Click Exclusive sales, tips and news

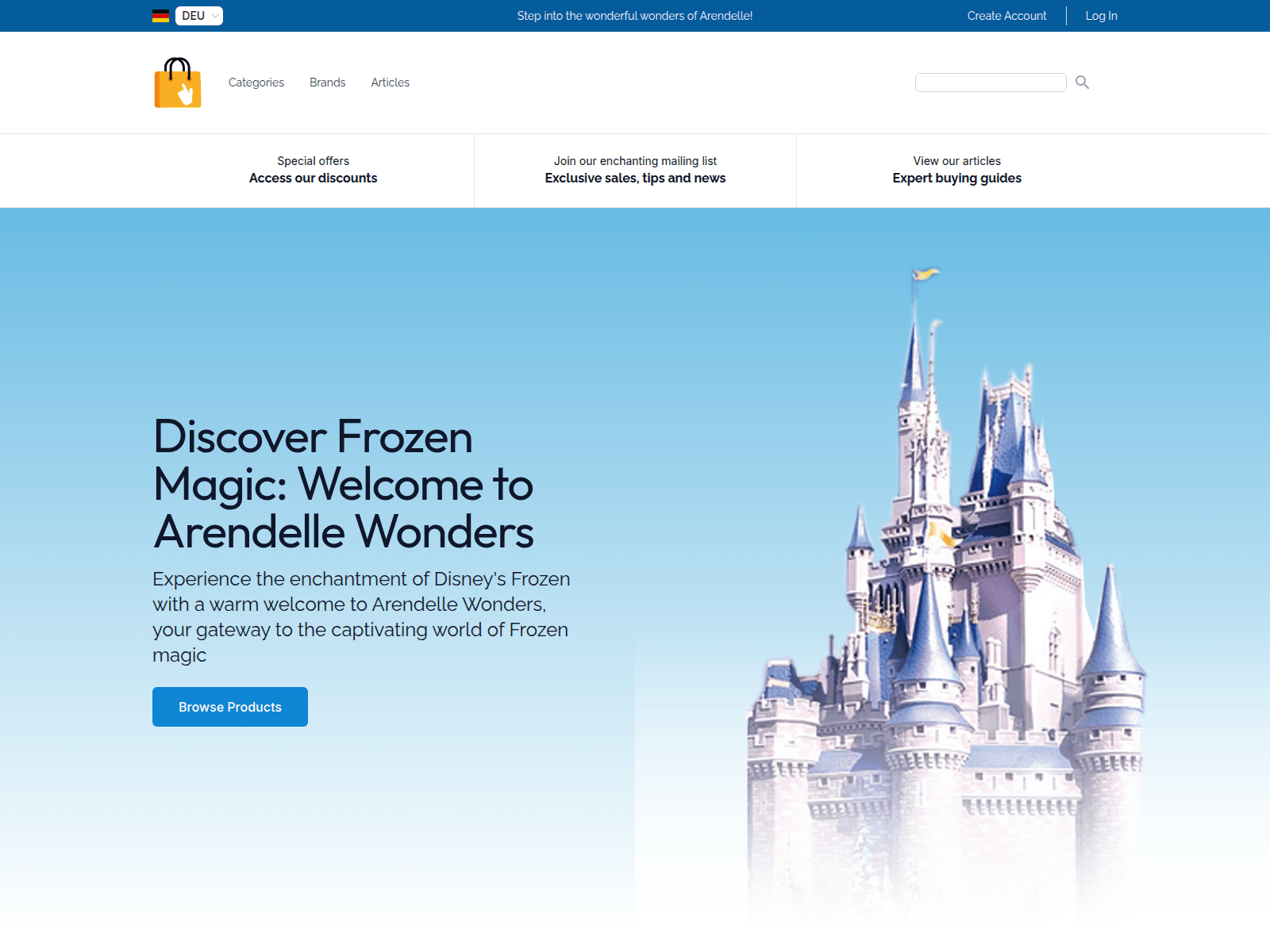point(635,178)
